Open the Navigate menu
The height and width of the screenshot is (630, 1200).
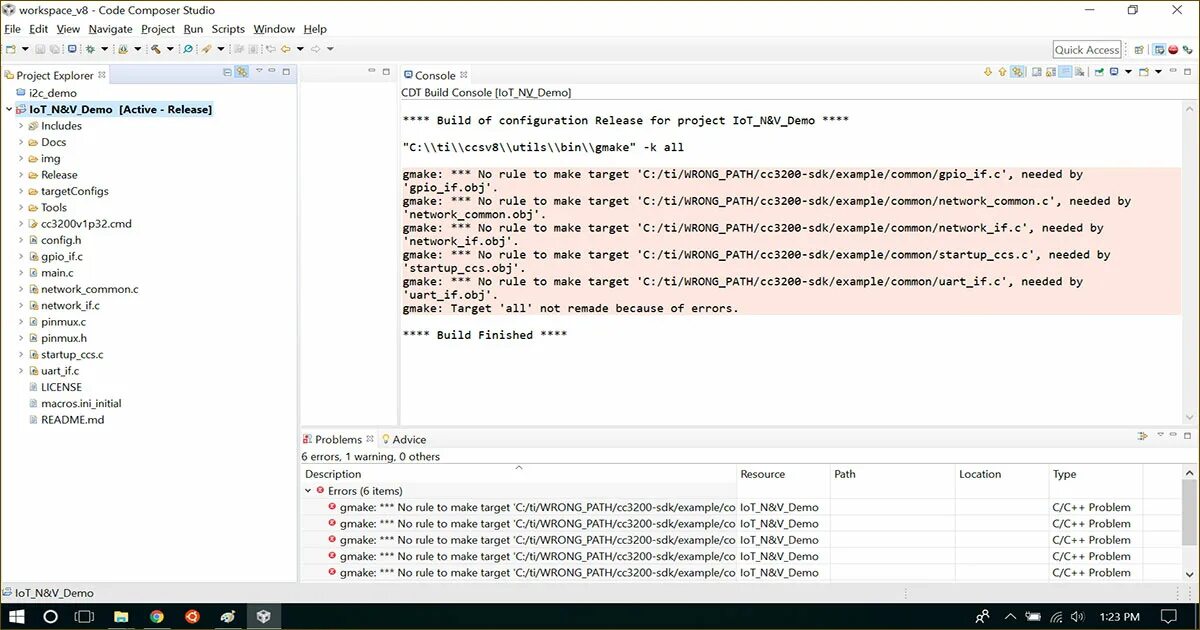(110, 29)
